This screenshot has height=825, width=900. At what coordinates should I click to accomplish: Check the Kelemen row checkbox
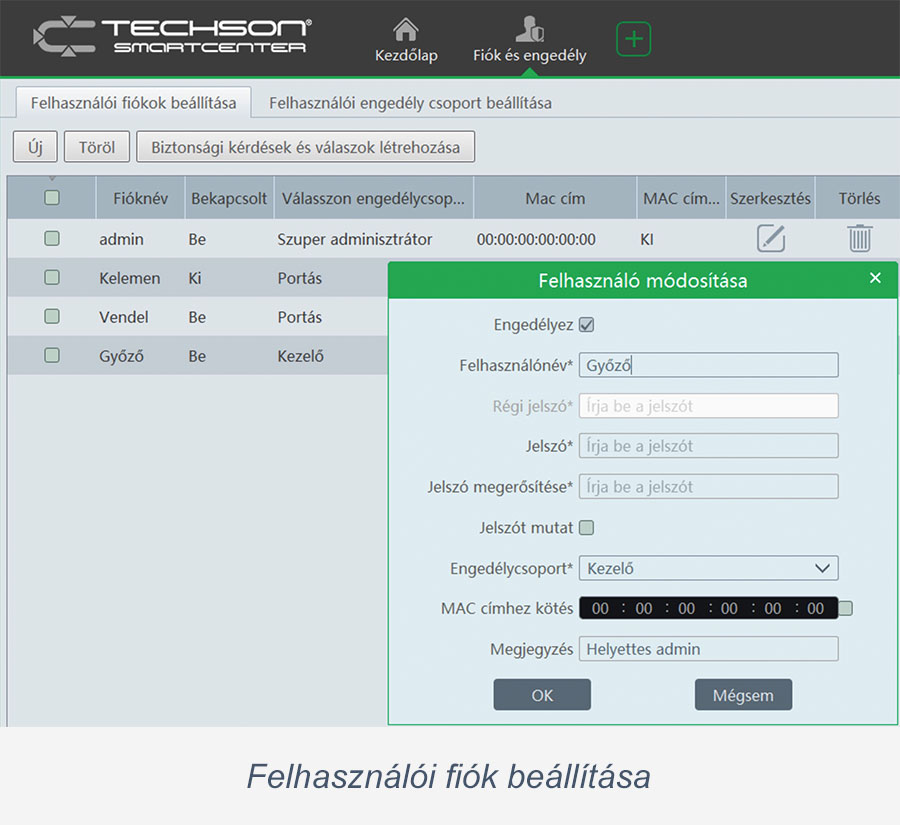click(x=52, y=278)
